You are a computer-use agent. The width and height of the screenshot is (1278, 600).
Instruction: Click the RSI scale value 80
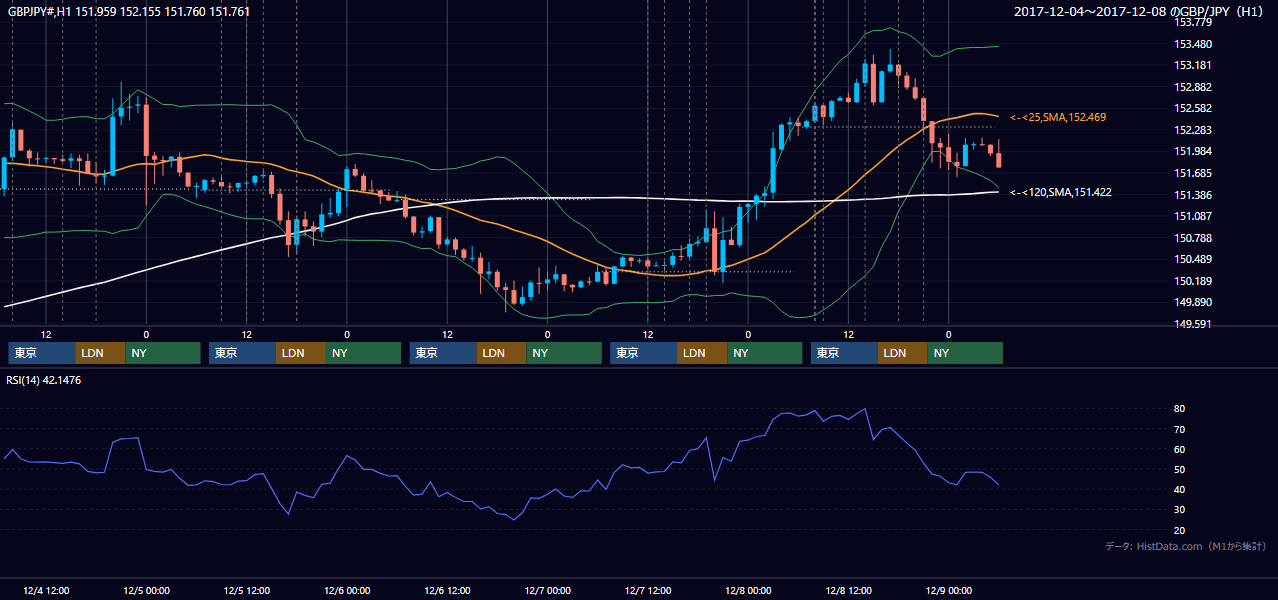[x=1180, y=409]
